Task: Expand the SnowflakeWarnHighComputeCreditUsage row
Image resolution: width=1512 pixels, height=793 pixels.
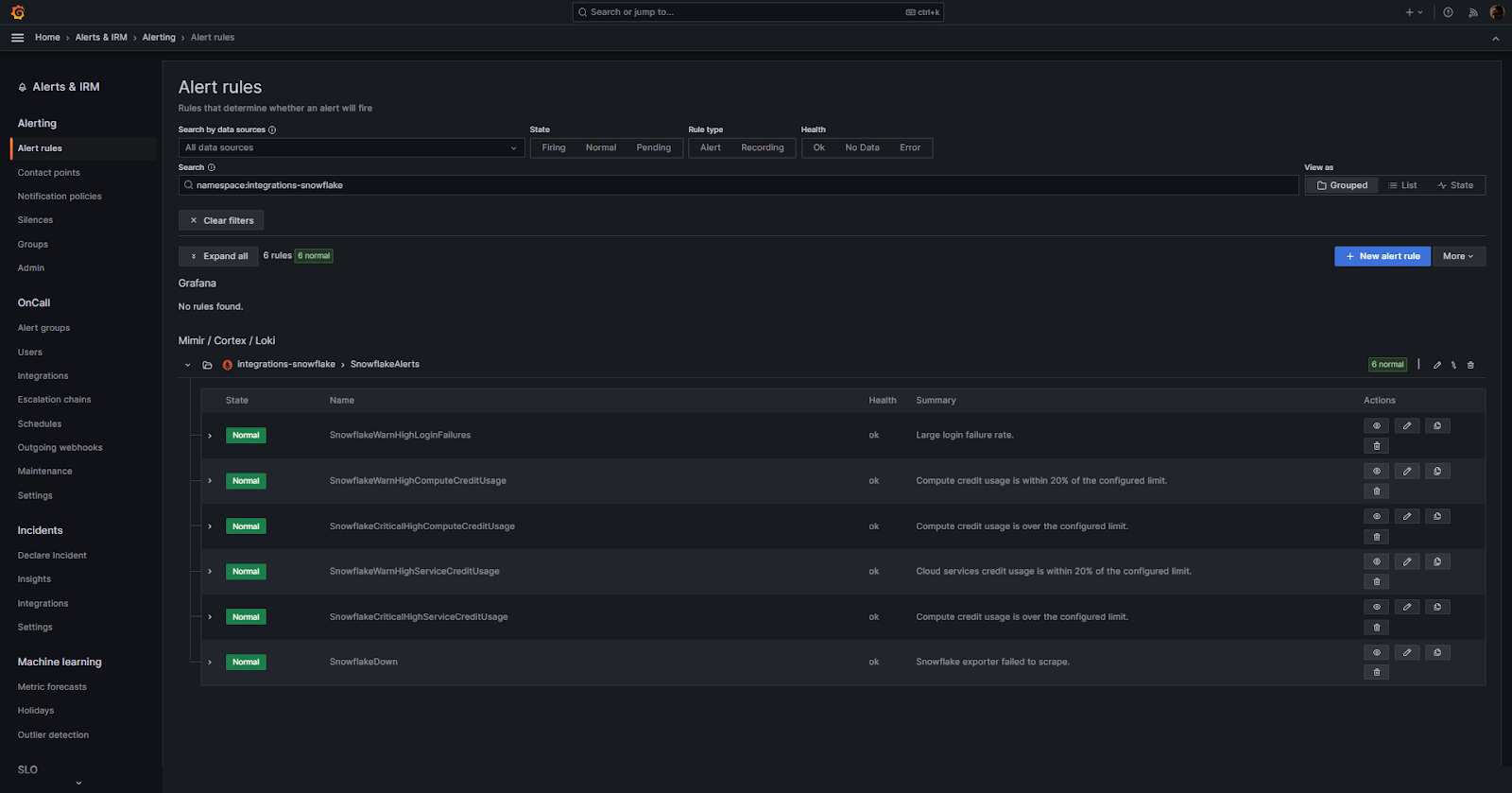Action: pyautogui.click(x=210, y=481)
